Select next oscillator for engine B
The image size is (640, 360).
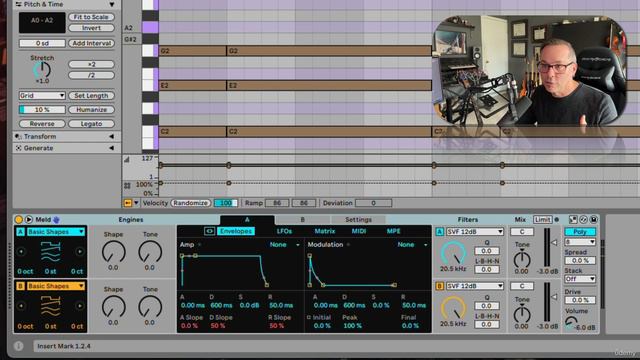(x=80, y=306)
